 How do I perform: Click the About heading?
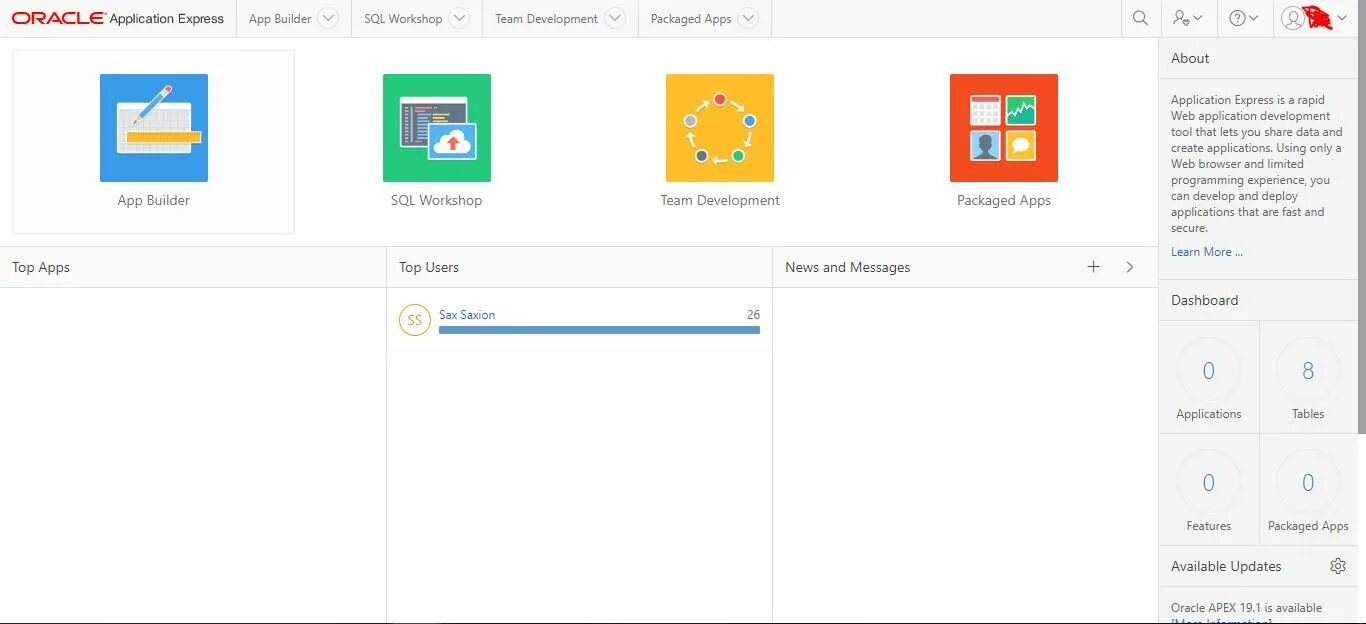1190,58
